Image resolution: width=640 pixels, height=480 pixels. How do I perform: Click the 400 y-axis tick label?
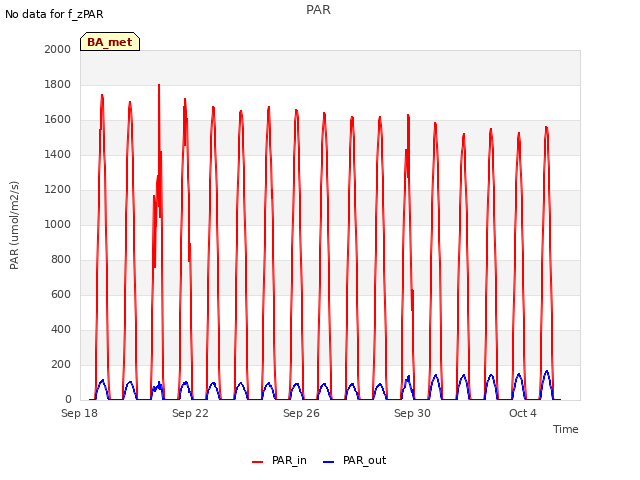pos(61,329)
